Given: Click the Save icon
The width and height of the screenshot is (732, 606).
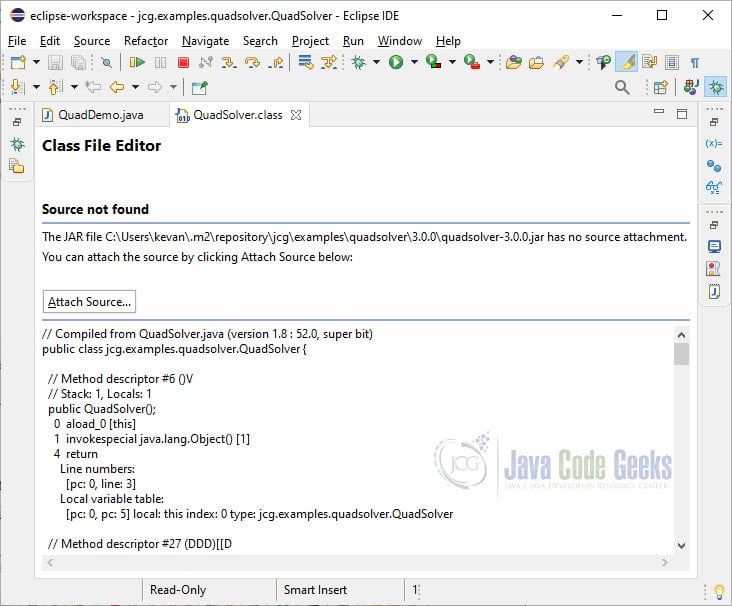Looking at the screenshot, I should pyautogui.click(x=56, y=62).
